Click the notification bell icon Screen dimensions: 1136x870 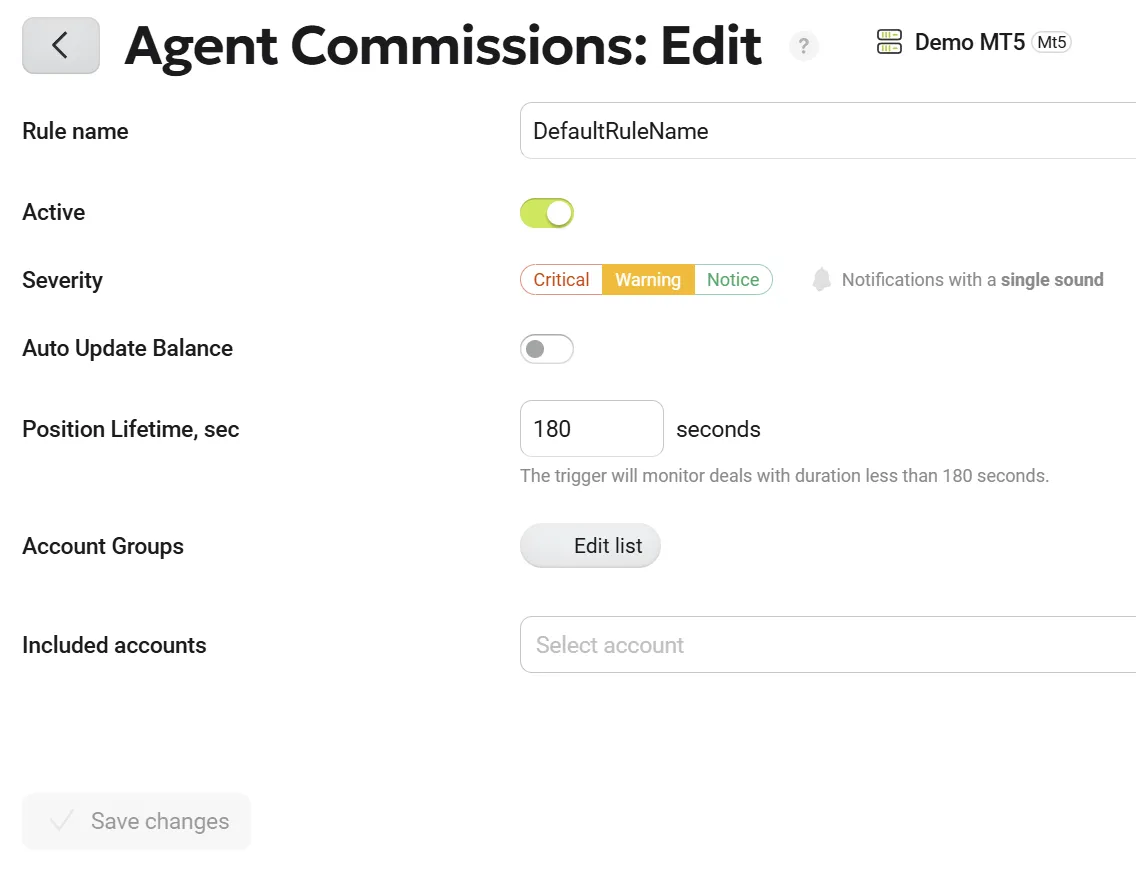(x=821, y=280)
